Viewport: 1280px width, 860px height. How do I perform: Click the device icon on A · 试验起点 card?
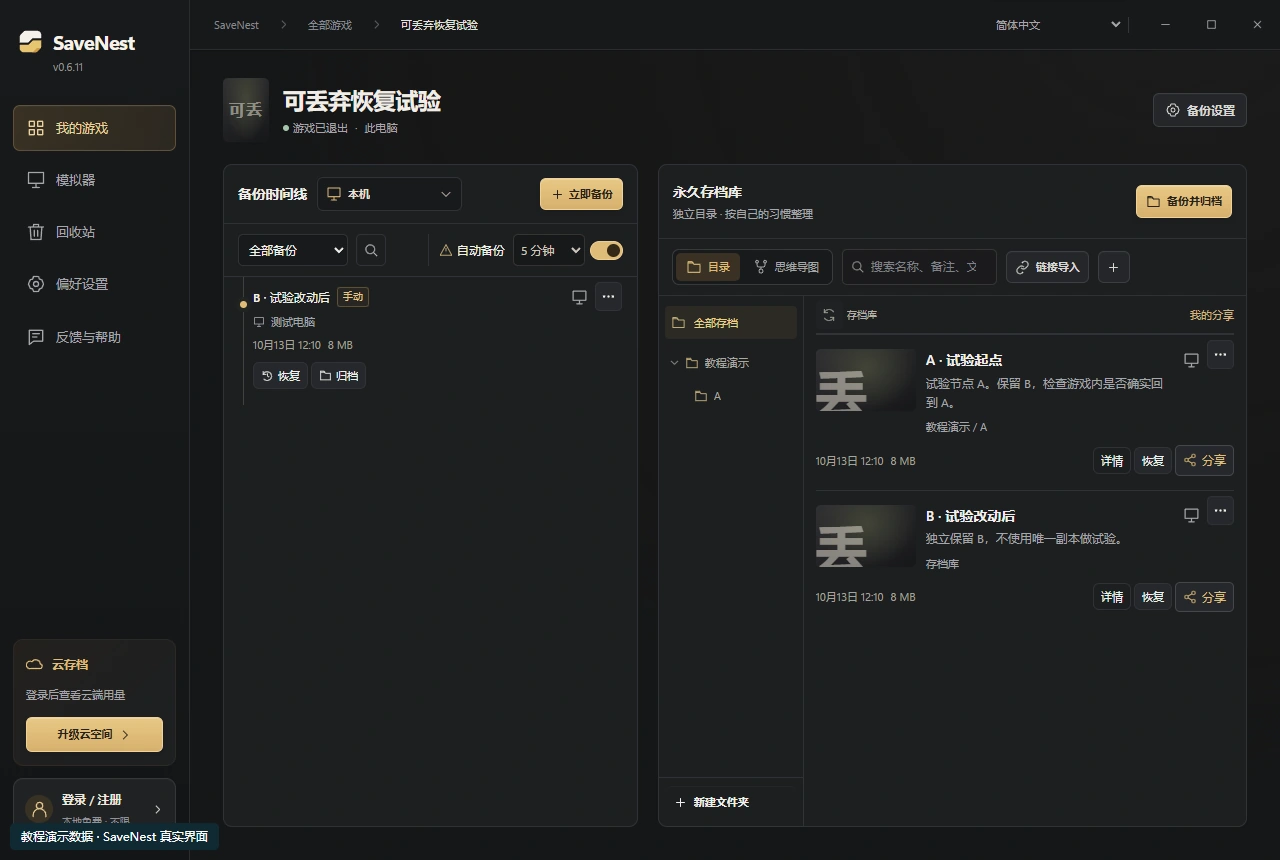1191,360
